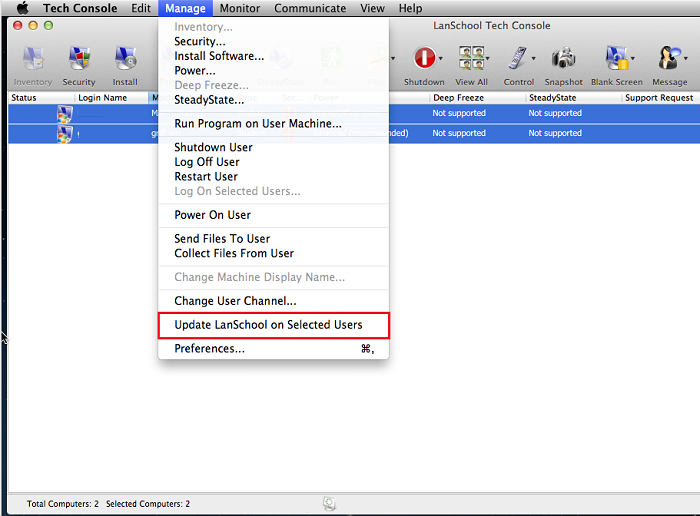Choose Install Software... menu item
700x516 pixels.
coord(273,56)
